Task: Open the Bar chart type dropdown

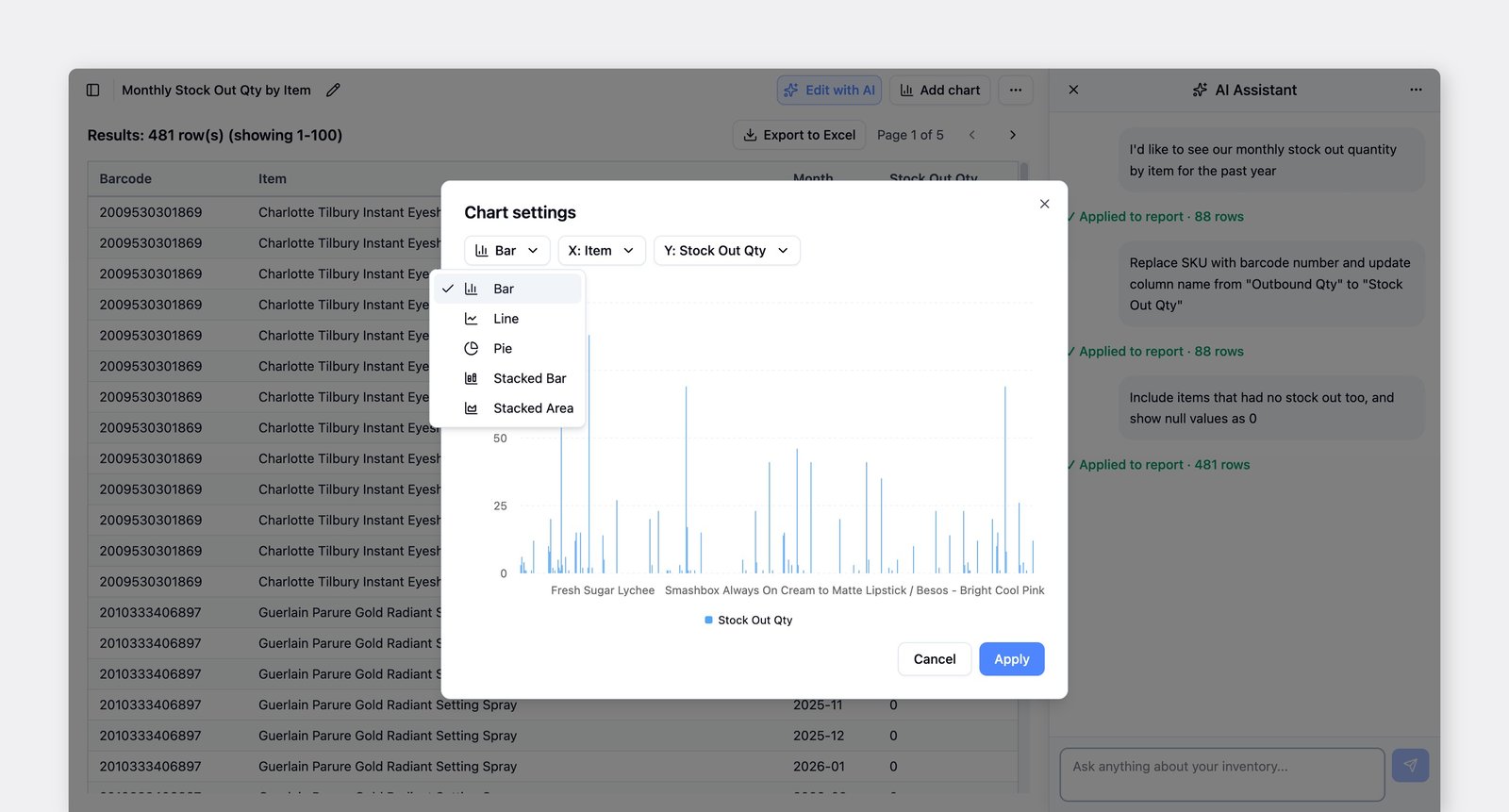Action: tap(506, 251)
